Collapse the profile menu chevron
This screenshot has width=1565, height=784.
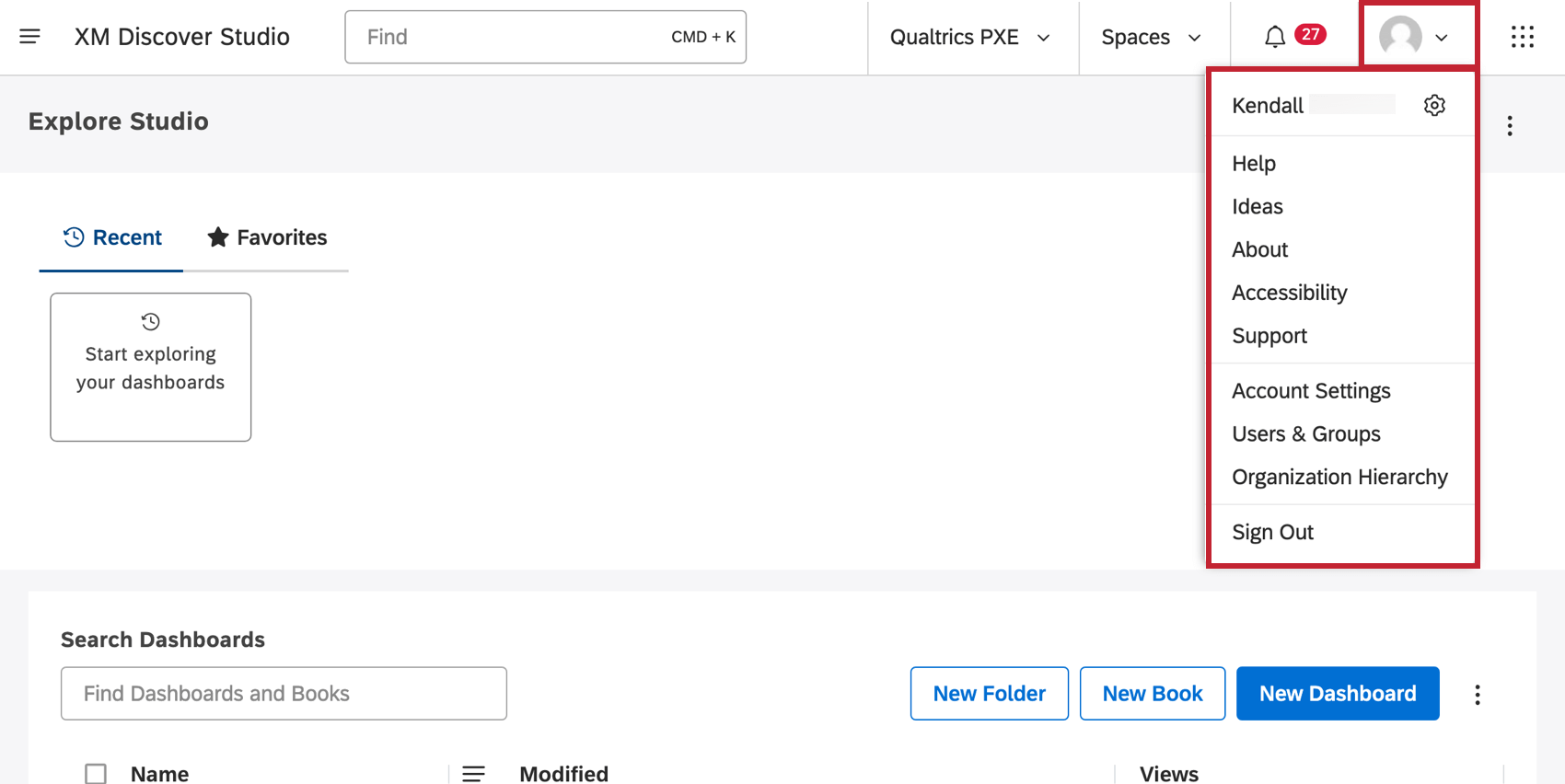click(x=1442, y=38)
